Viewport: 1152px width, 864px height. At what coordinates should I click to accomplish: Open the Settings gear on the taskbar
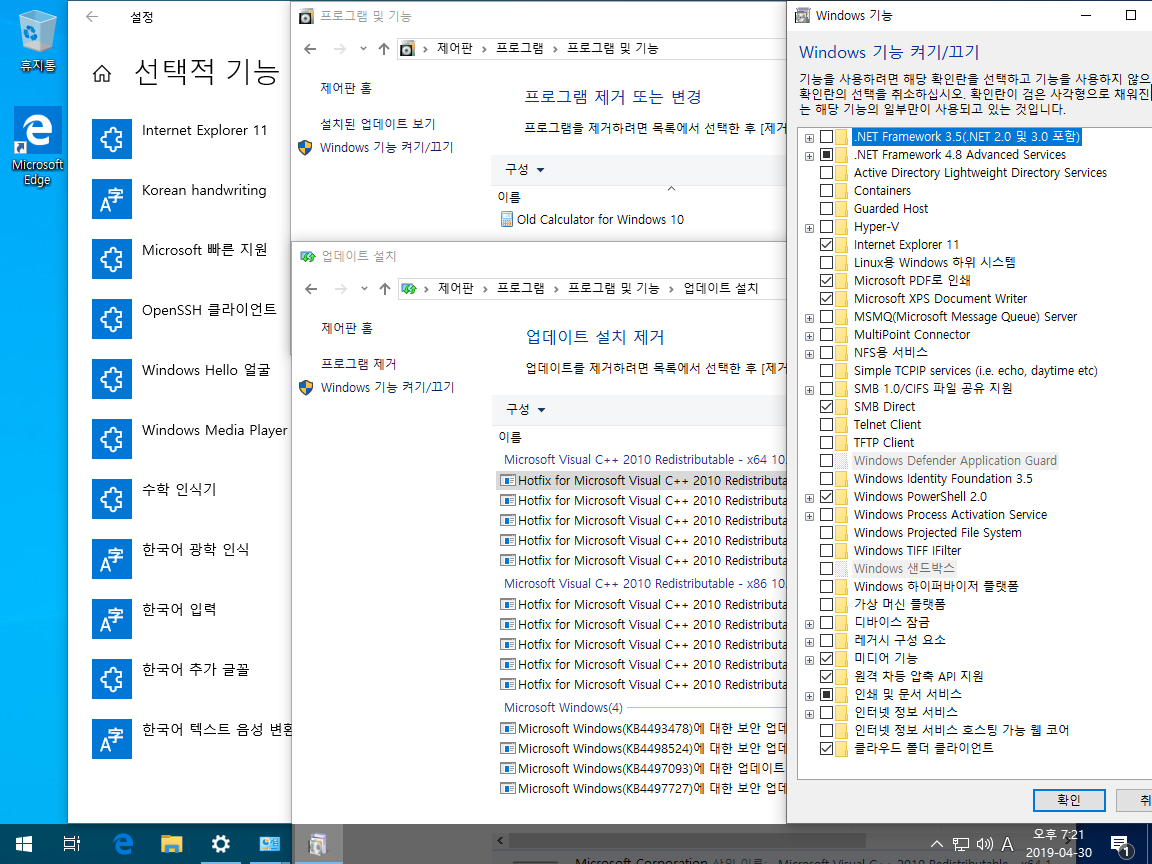tap(220, 843)
